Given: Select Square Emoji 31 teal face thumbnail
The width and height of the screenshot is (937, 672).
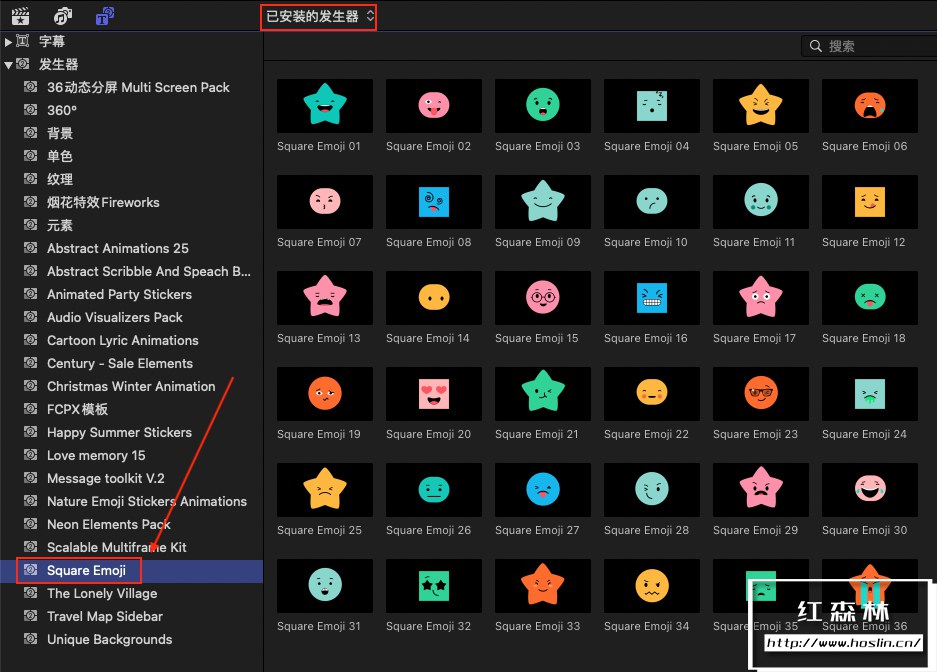Looking at the screenshot, I should click(x=324, y=586).
